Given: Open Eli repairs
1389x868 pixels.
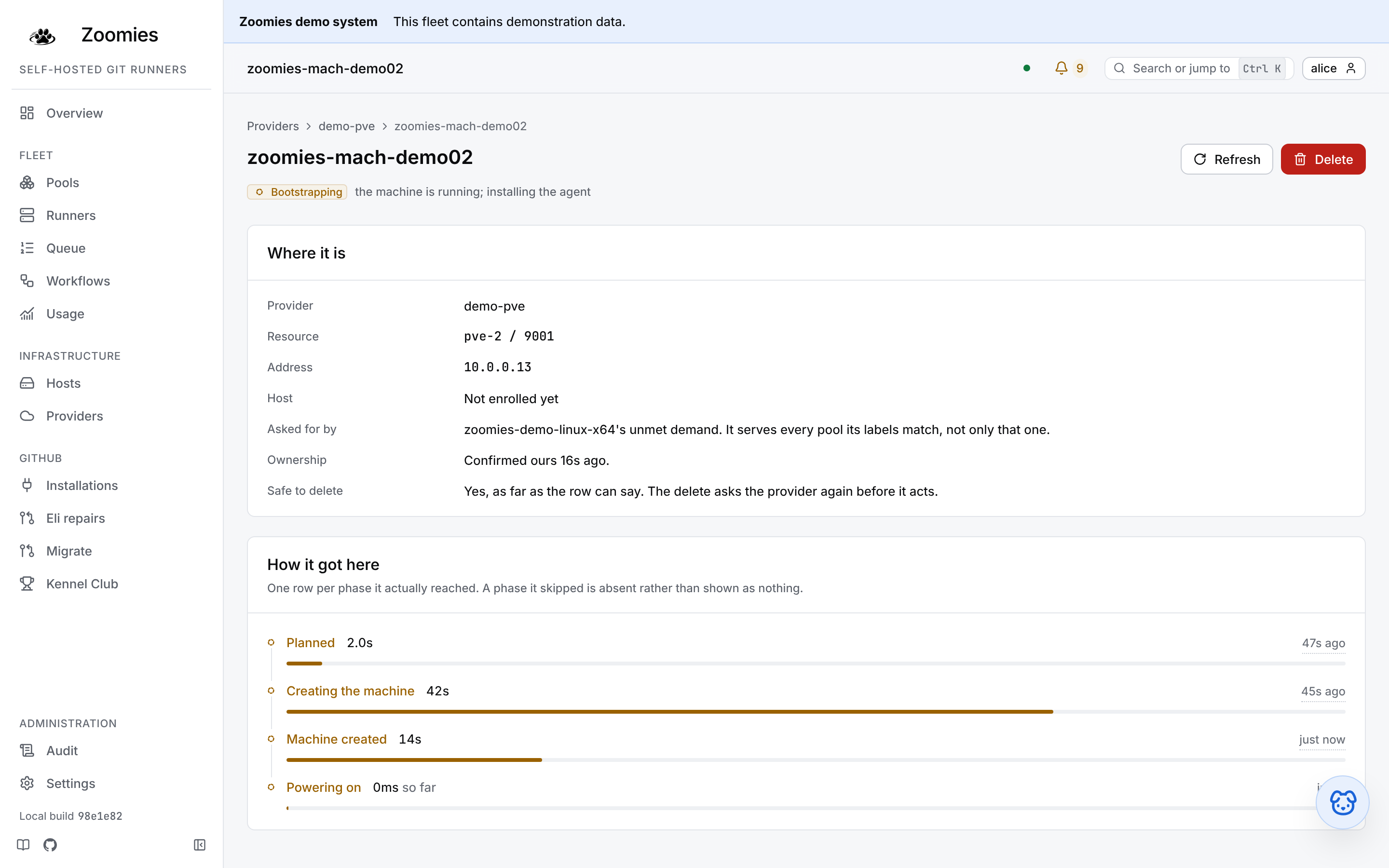Looking at the screenshot, I should [x=111, y=518].
